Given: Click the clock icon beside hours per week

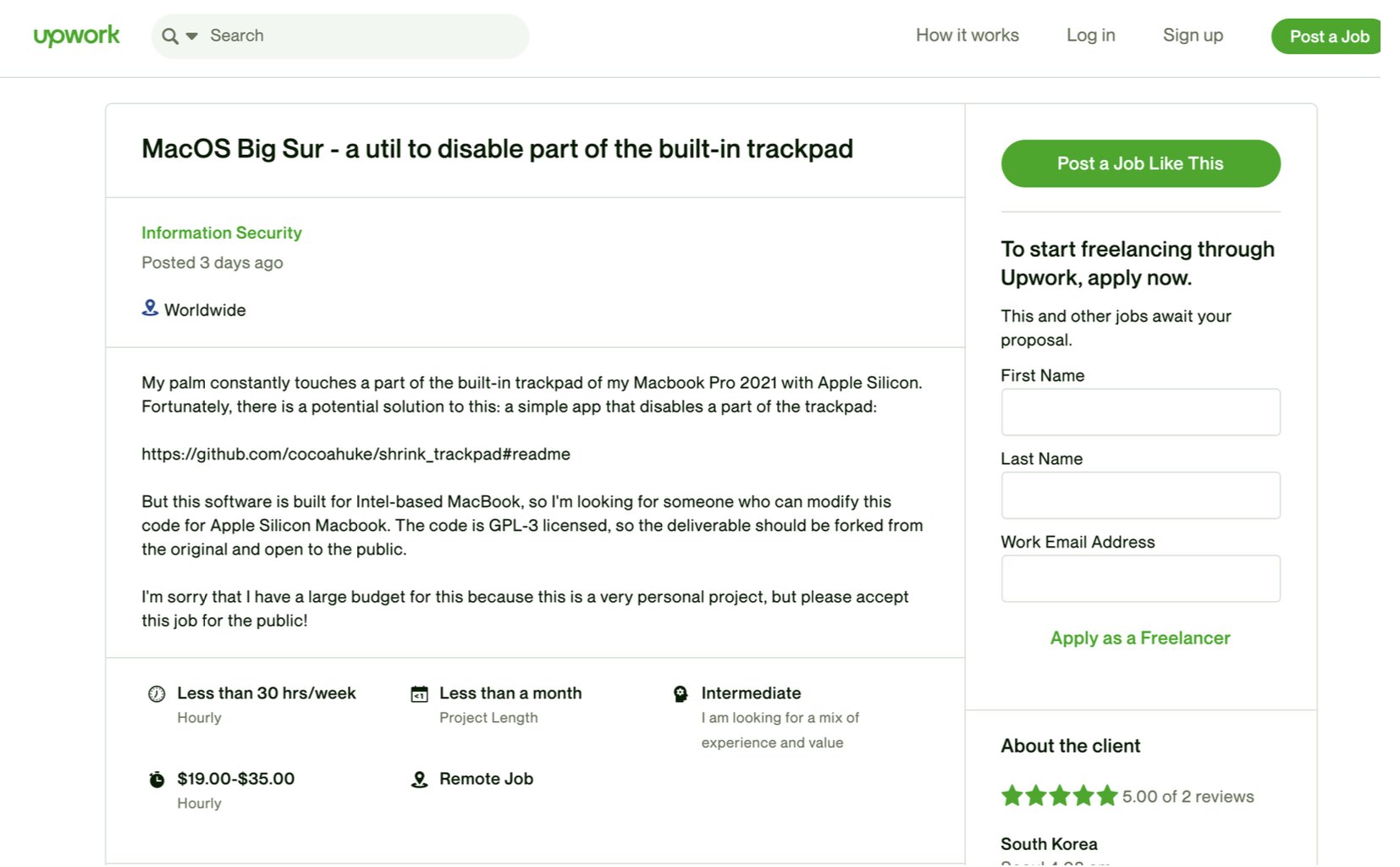Looking at the screenshot, I should coord(157,694).
